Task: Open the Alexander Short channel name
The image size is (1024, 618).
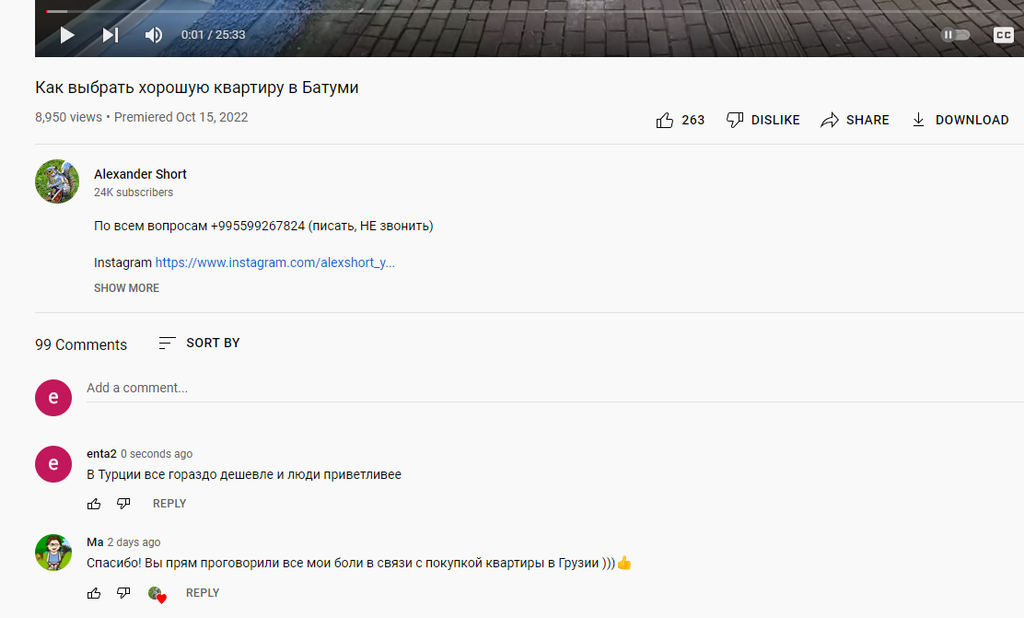Action: coord(140,174)
